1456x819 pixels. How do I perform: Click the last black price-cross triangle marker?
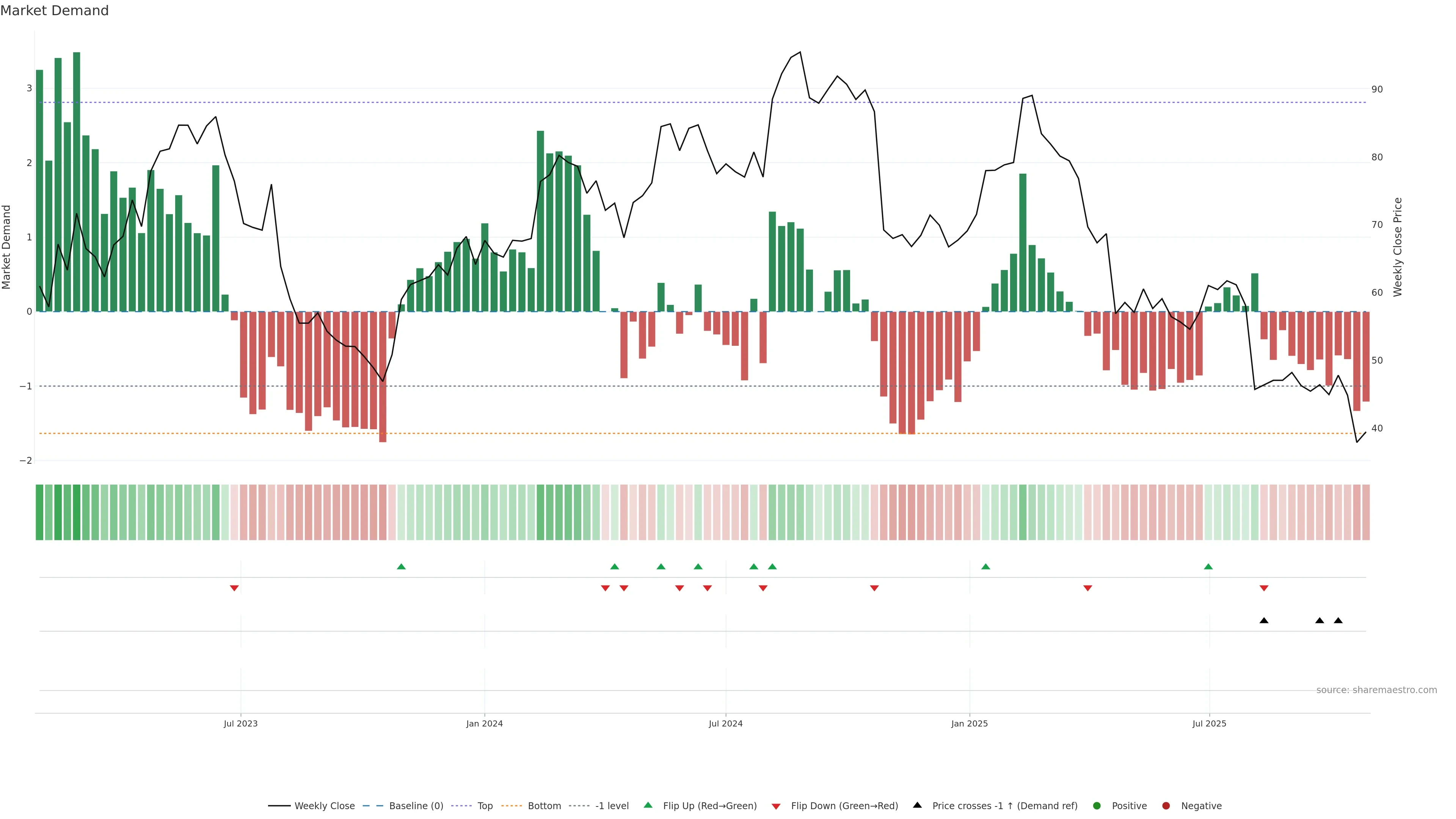1338,621
